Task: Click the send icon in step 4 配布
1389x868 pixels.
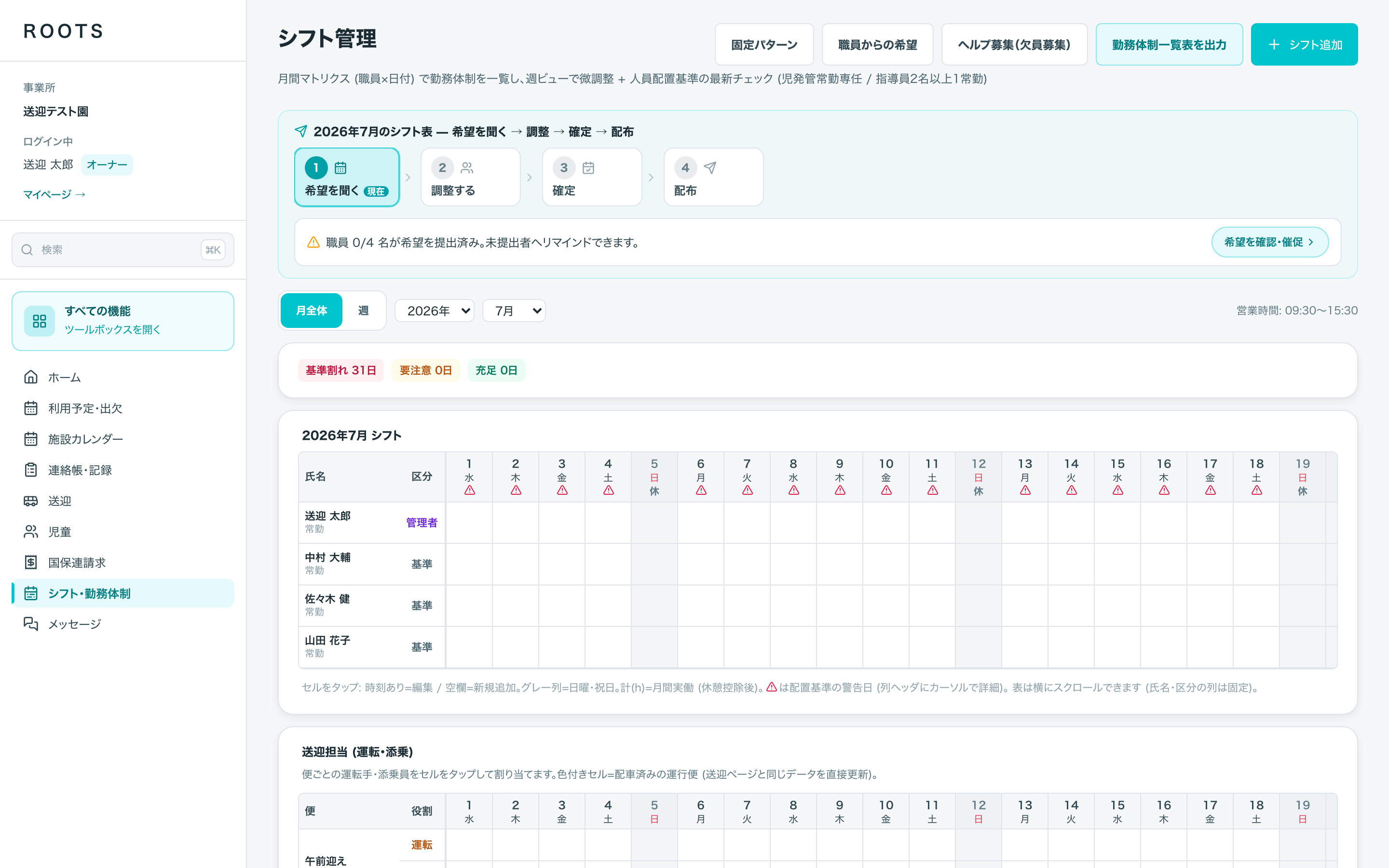Action: (x=710, y=168)
